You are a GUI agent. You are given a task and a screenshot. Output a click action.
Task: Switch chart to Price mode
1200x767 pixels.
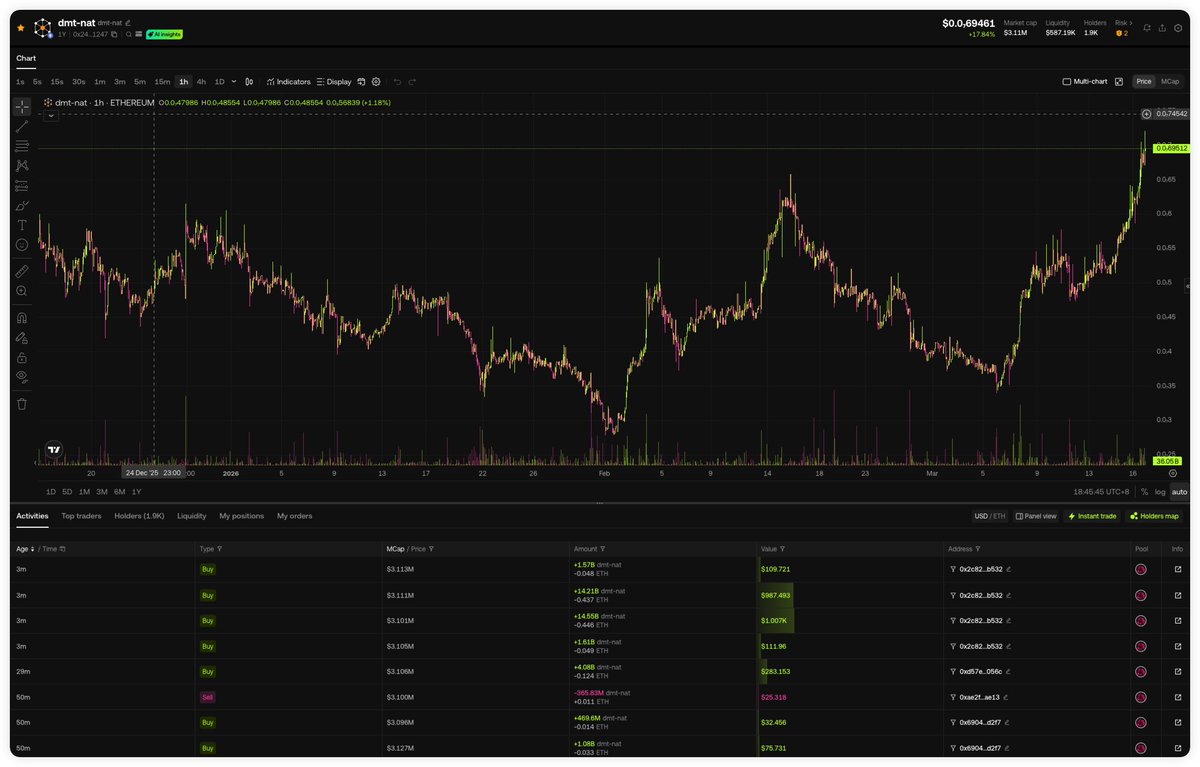1144,82
